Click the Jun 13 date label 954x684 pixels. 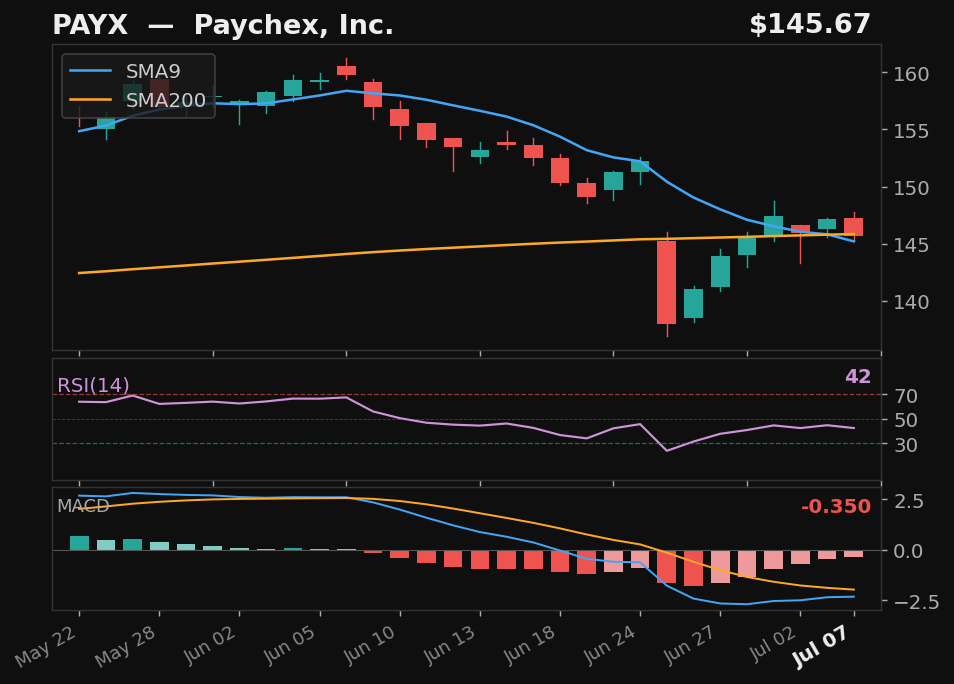(450, 645)
